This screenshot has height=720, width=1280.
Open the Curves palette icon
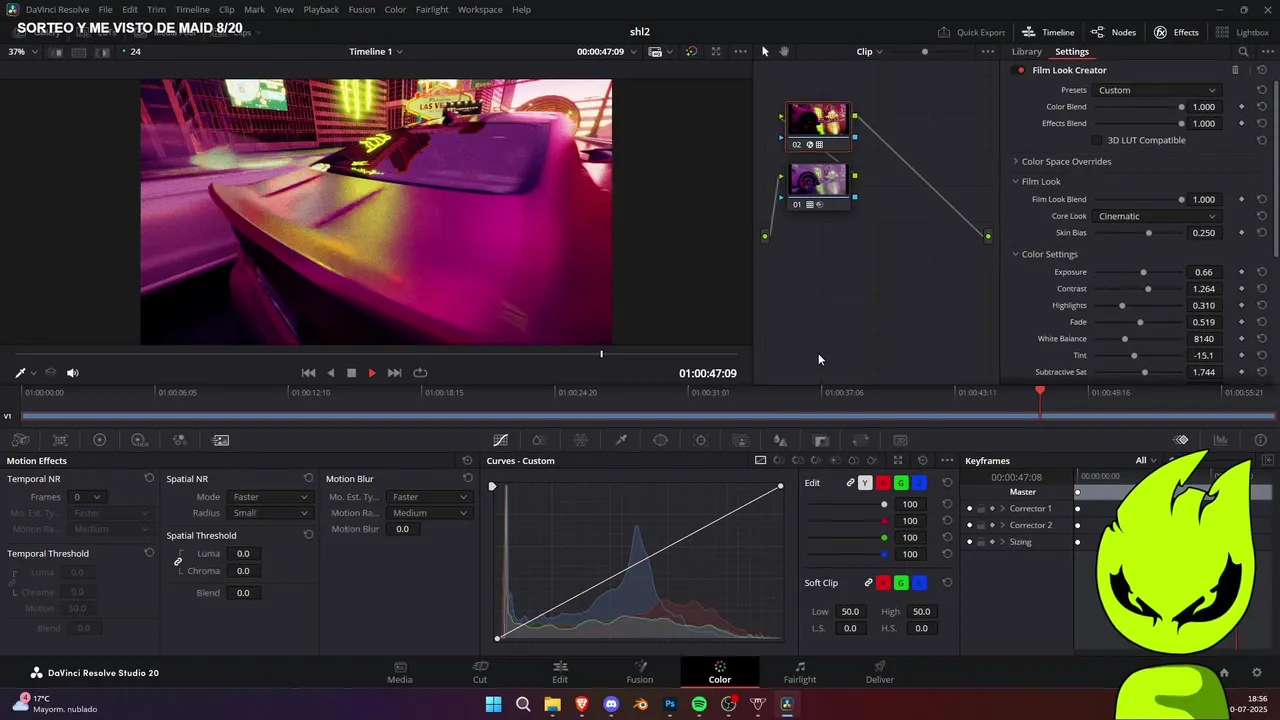click(x=501, y=440)
